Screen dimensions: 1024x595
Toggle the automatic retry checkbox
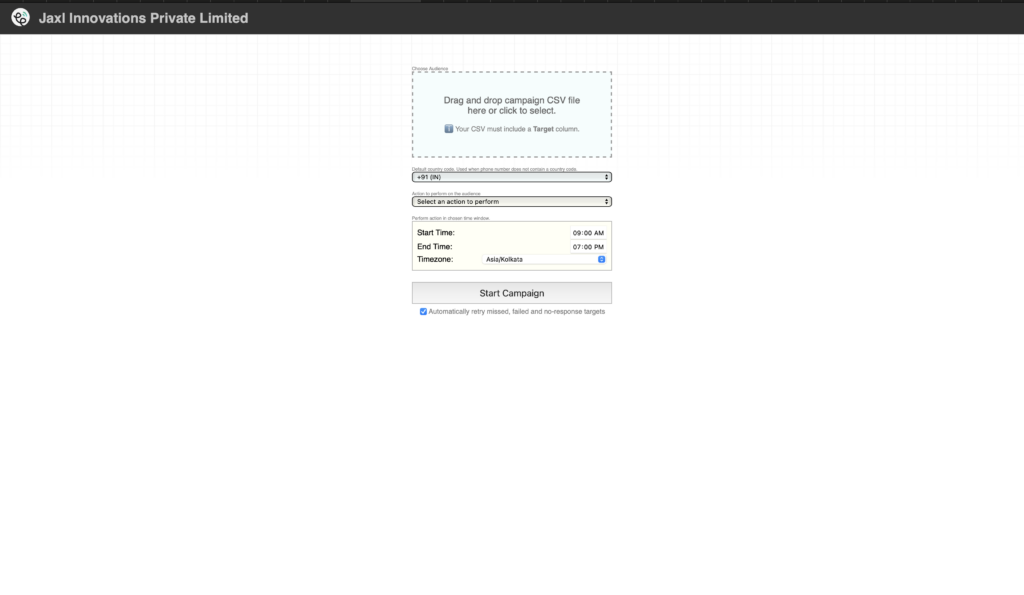click(423, 312)
